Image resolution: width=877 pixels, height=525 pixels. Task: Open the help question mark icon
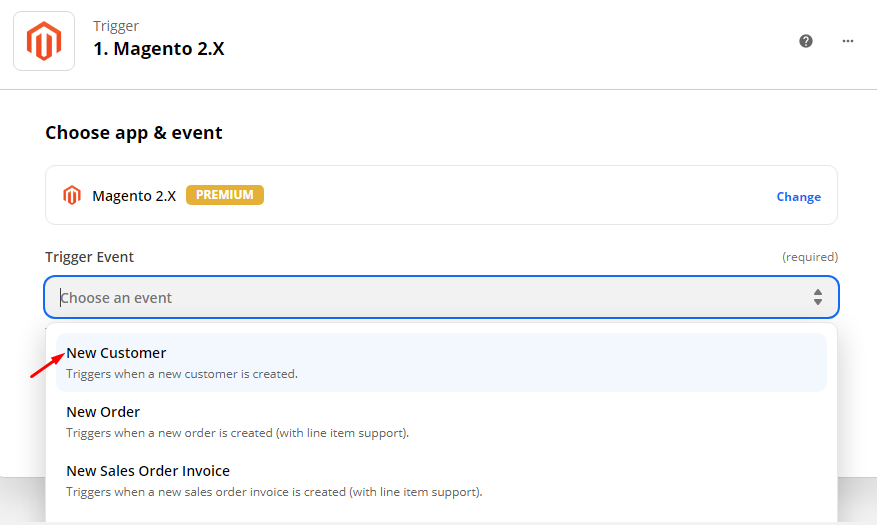coord(806,41)
